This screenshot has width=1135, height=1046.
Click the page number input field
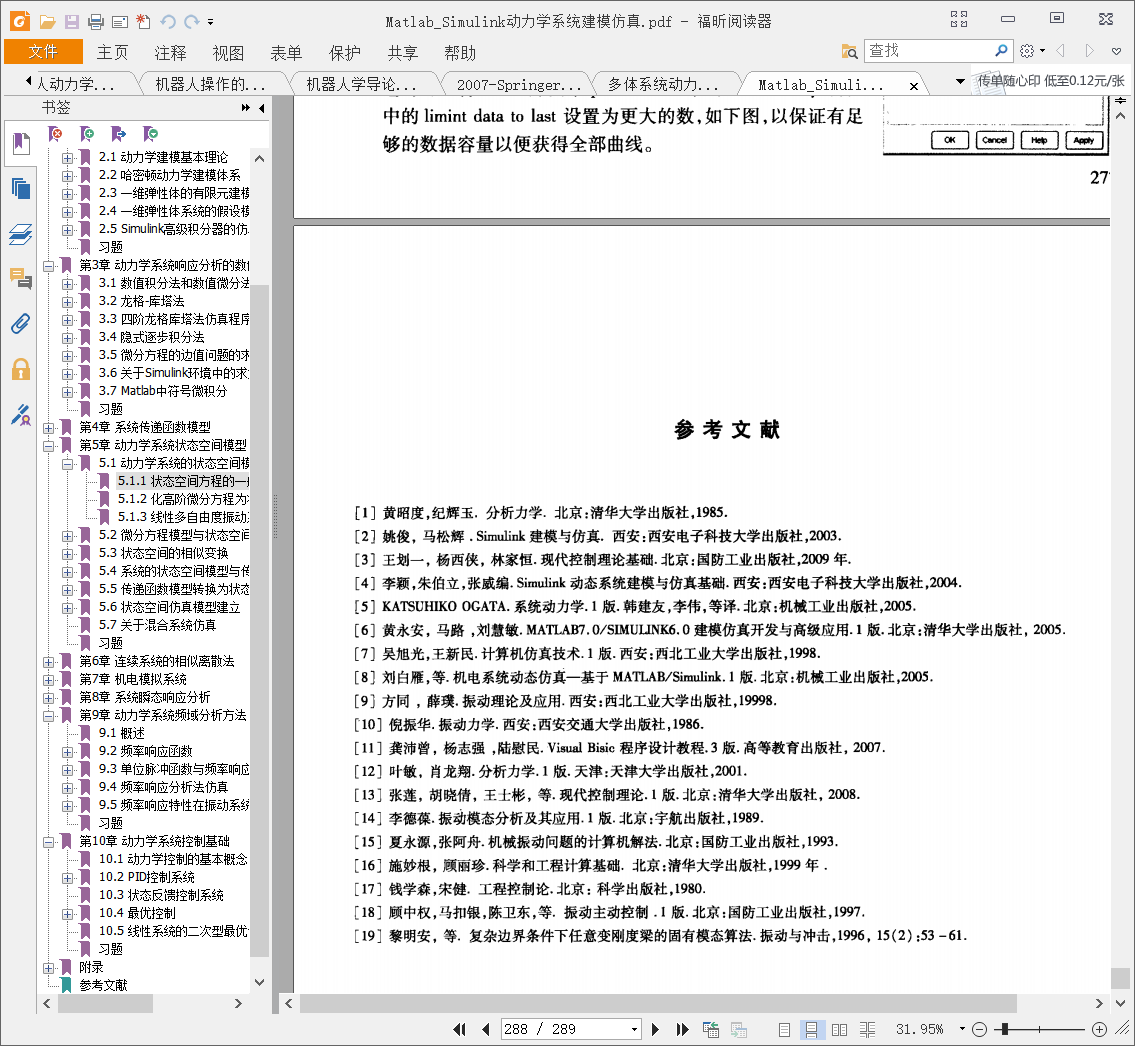563,1029
